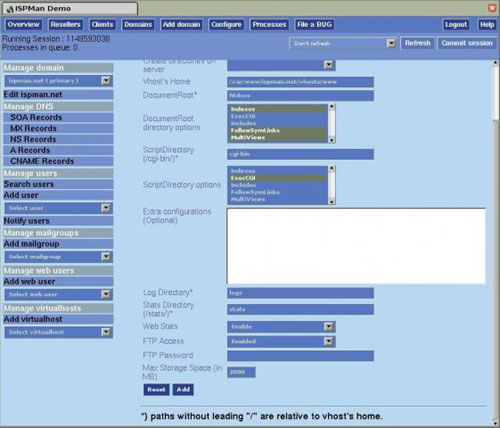Click inside the Extra configurations text area
The image size is (500, 428).
356,246
